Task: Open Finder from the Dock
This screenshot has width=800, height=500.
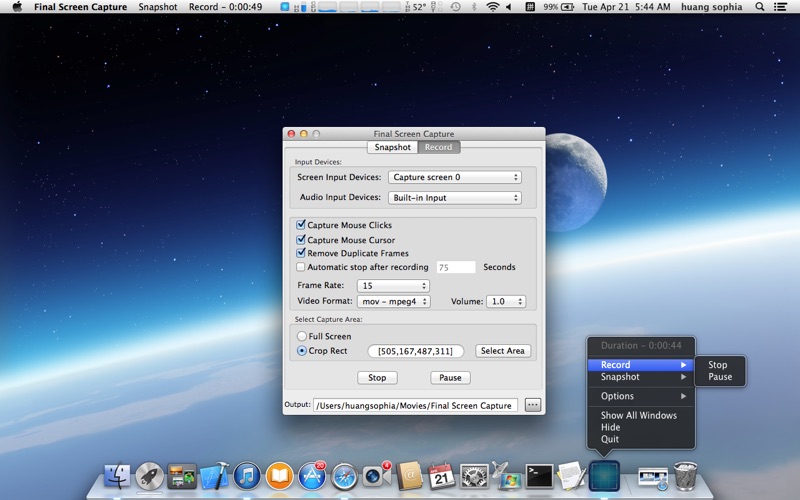Action: pos(117,476)
